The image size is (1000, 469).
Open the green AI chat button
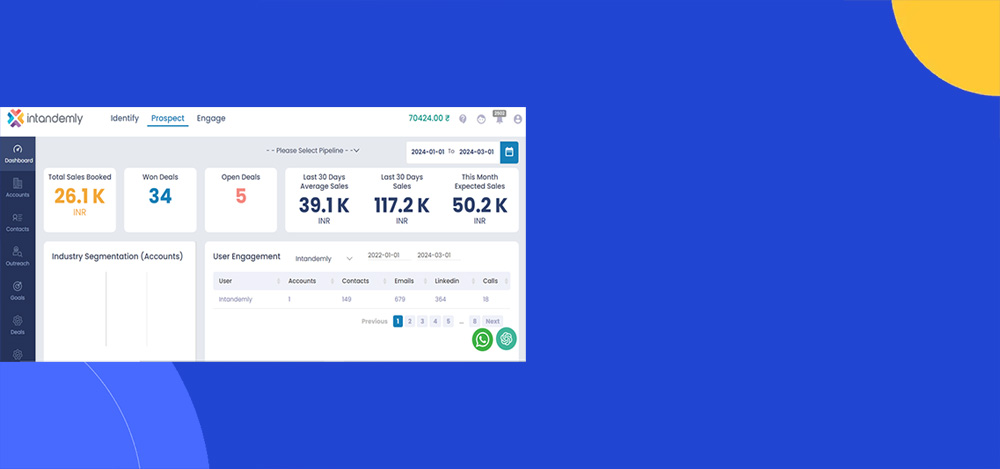click(506, 338)
